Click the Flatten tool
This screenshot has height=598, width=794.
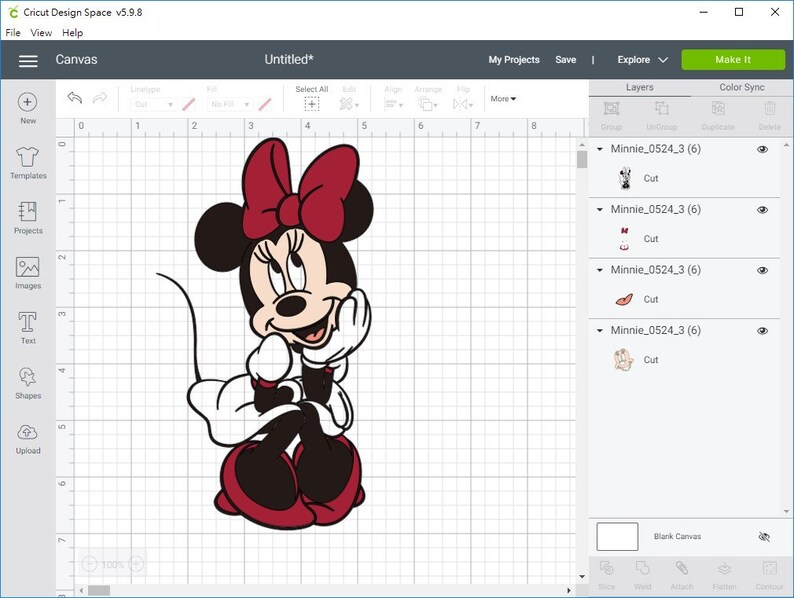pos(725,569)
